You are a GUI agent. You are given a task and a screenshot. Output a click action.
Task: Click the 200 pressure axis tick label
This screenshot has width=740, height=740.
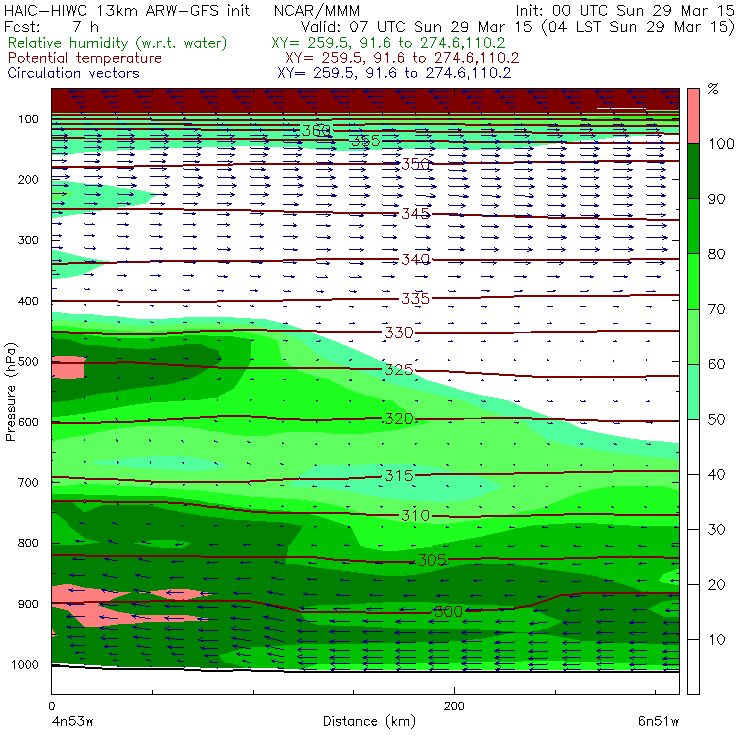[28, 180]
